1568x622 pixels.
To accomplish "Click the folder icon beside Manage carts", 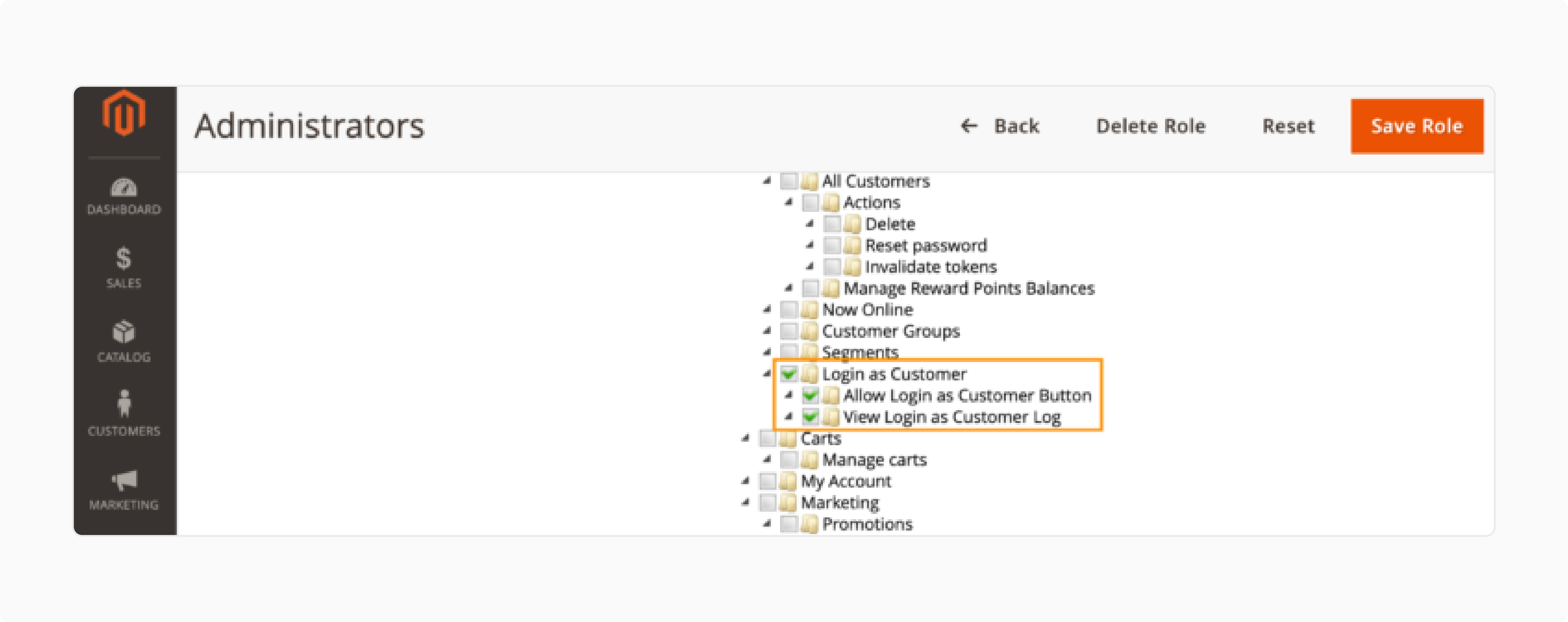I will (x=809, y=460).
